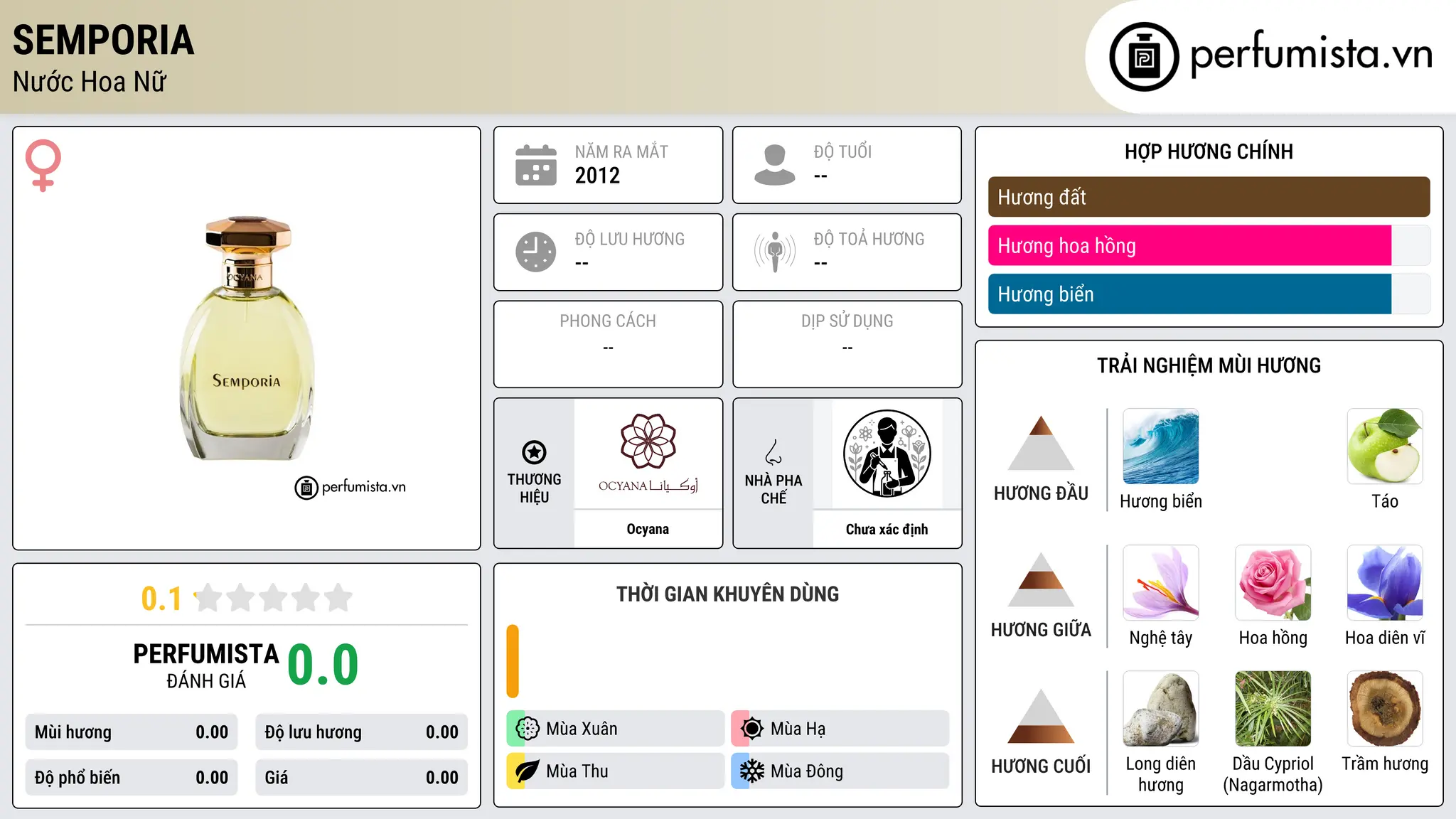The image size is (1456, 819).
Task: Select the Mùa Hạ season label
Action: (798, 729)
